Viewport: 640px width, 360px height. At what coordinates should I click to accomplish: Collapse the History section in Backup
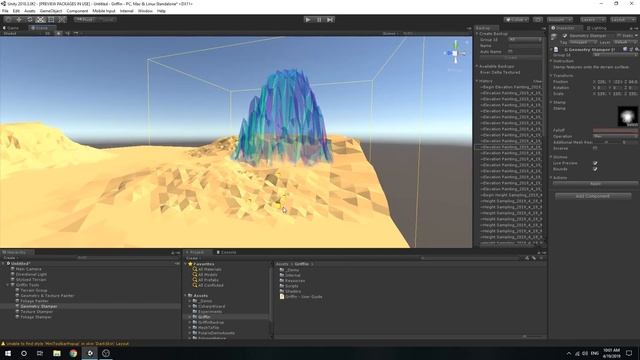coord(477,81)
